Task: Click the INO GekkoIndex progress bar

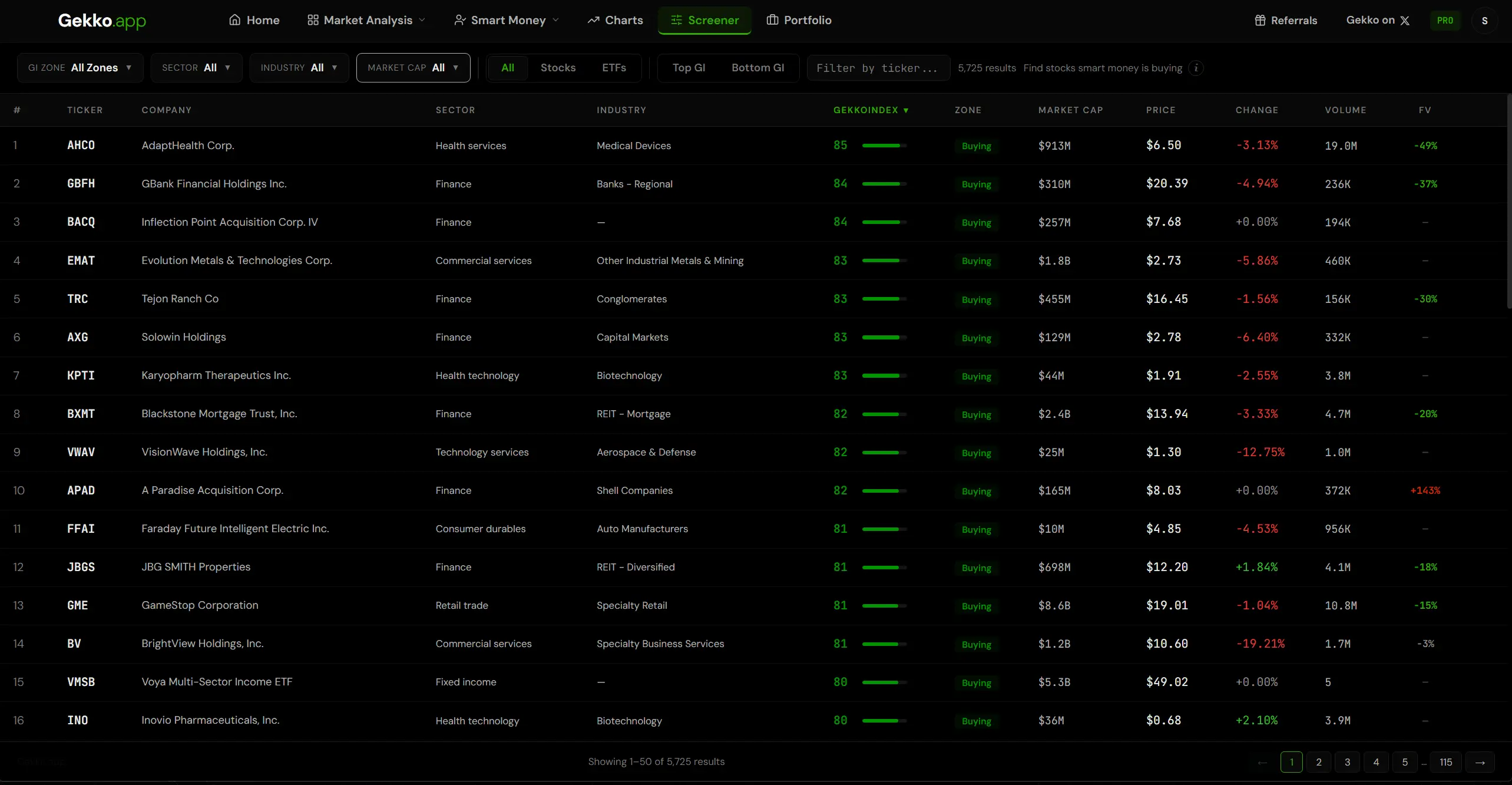Action: (884, 721)
